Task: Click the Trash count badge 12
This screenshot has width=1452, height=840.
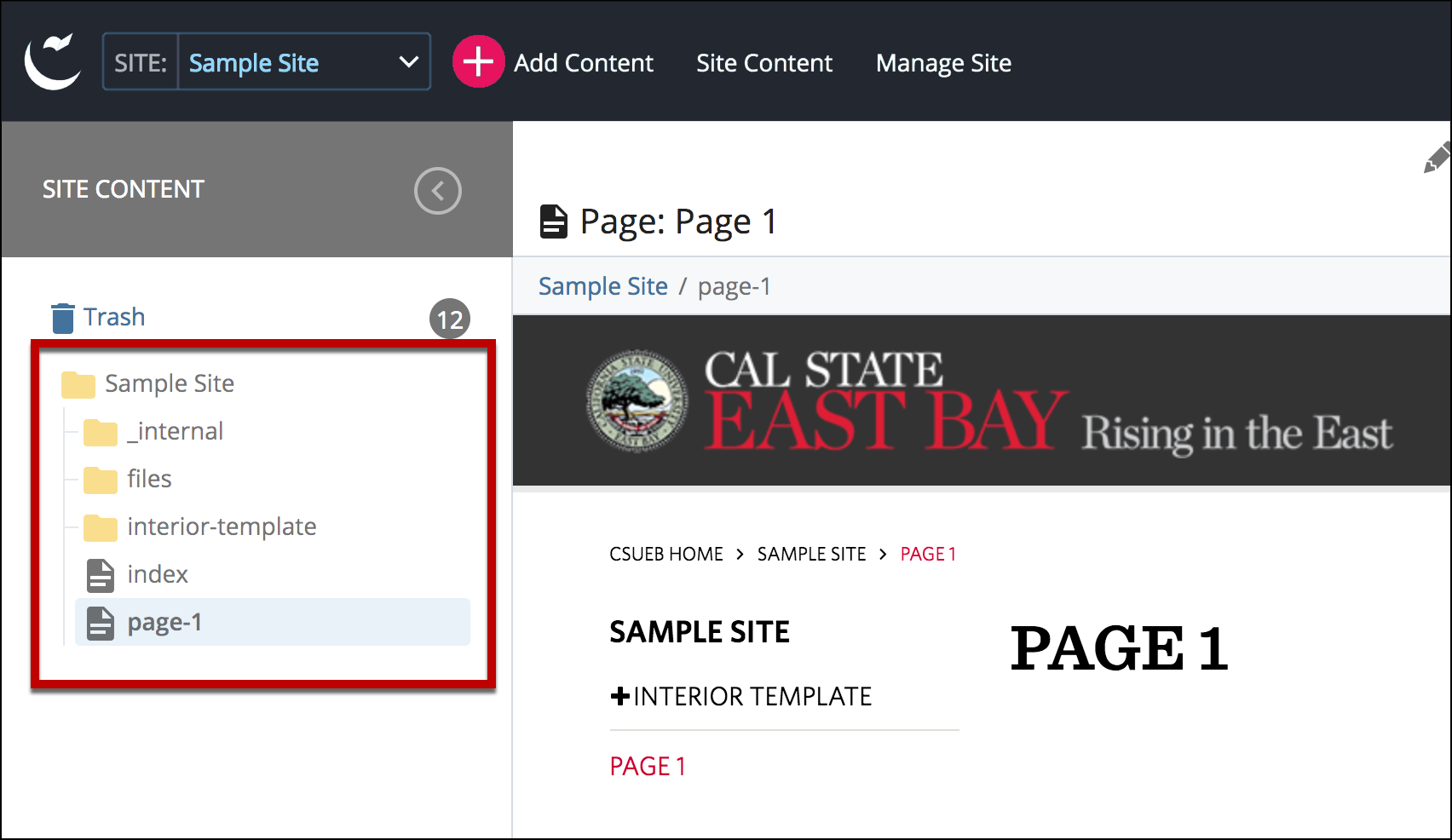Action: point(450,319)
